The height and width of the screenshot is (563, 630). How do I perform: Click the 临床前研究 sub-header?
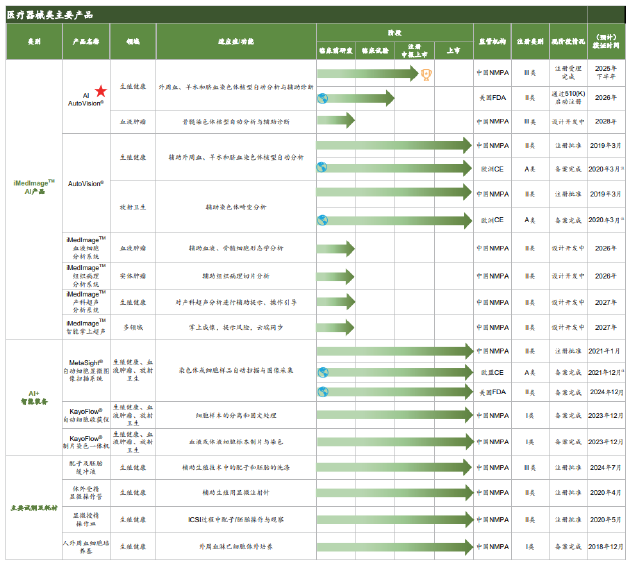[336, 51]
